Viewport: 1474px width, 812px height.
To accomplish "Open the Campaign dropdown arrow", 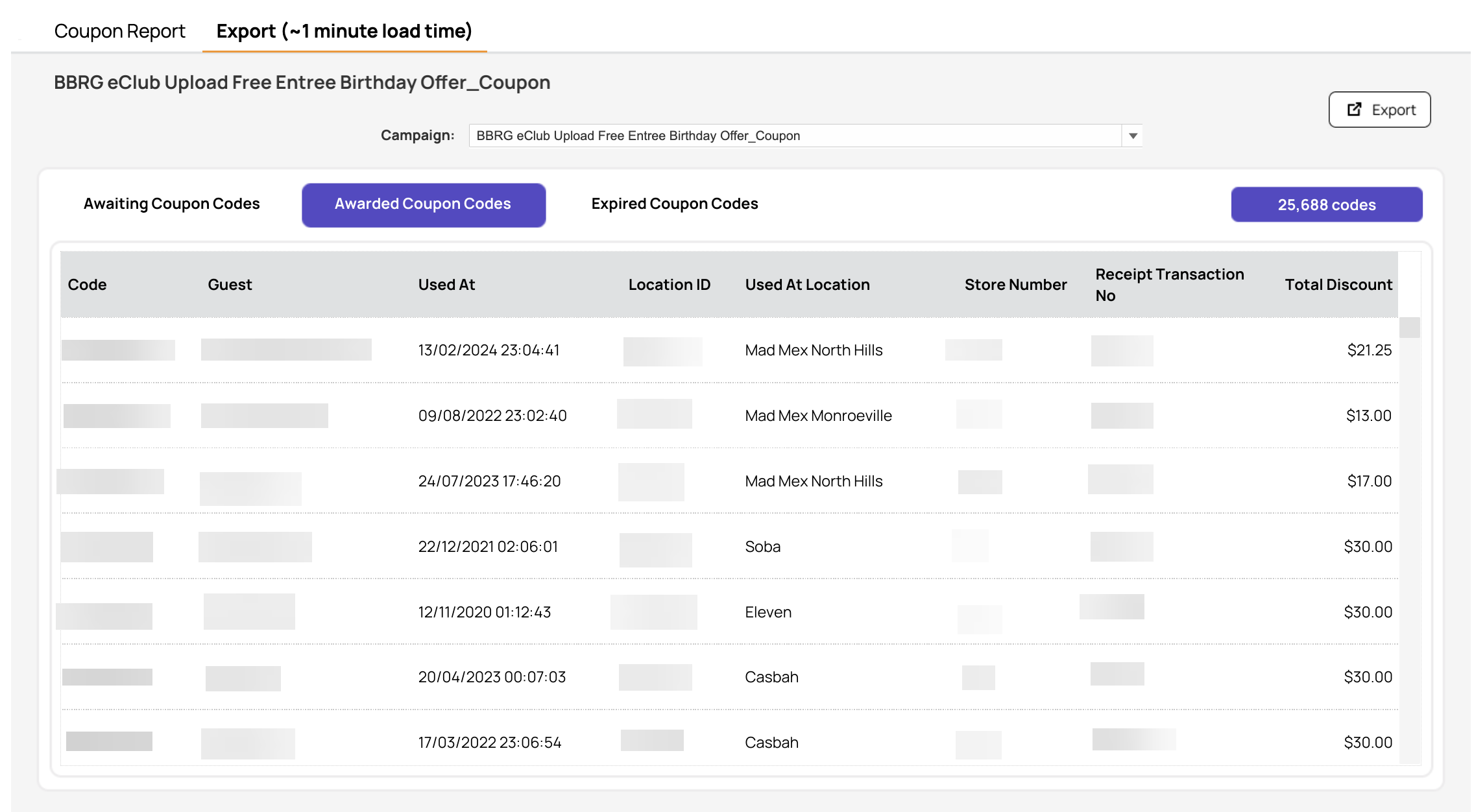I will tap(1133, 136).
